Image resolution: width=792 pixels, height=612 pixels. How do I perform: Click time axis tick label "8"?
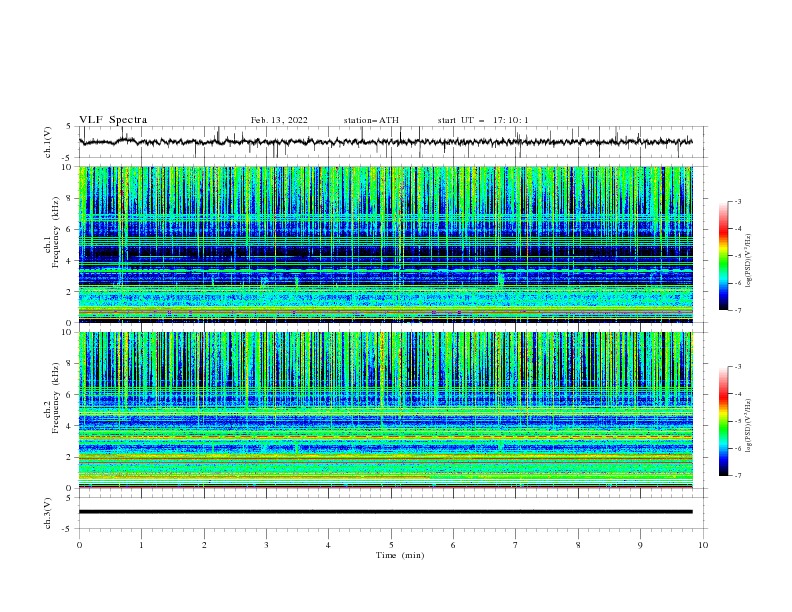click(x=578, y=545)
